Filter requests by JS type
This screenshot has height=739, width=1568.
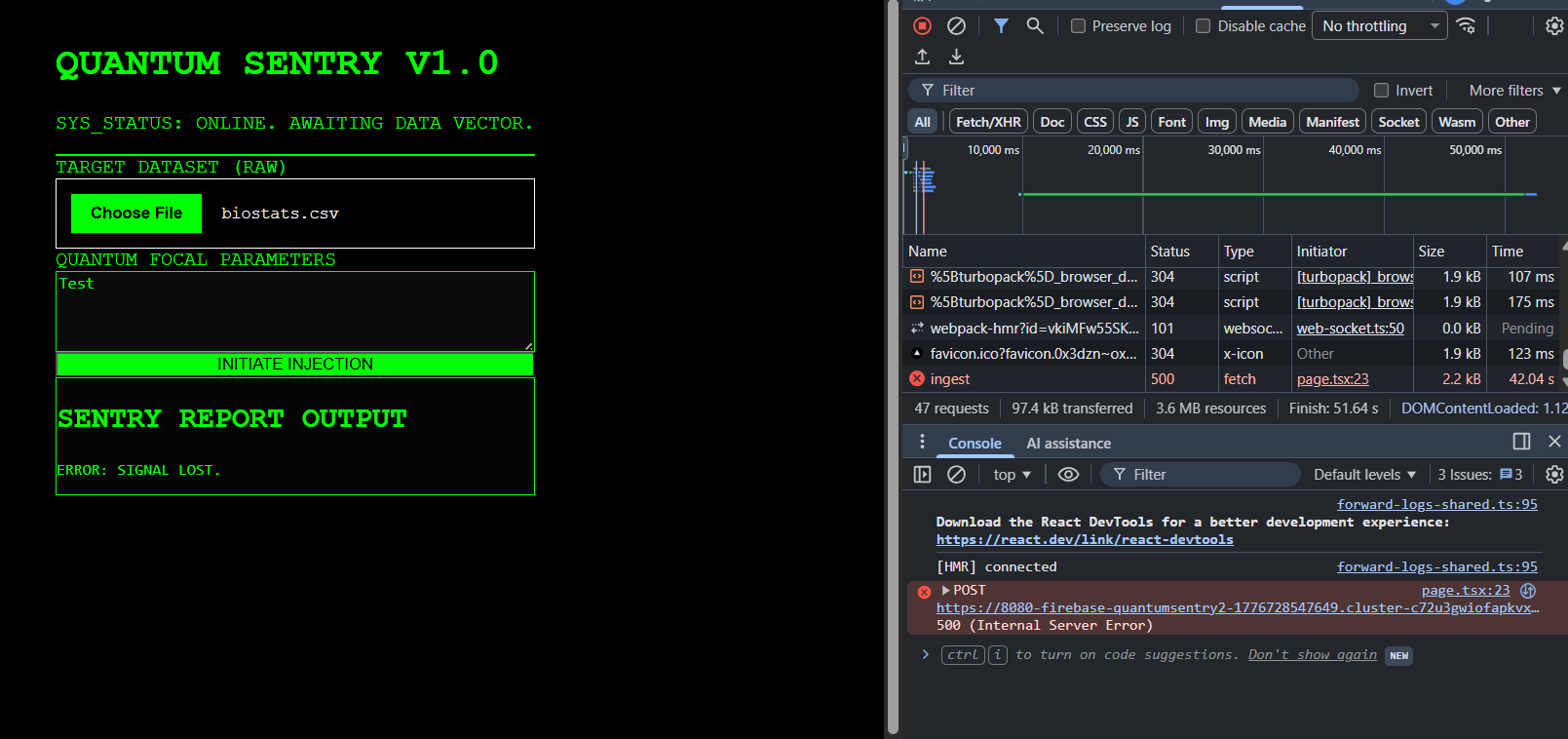(1131, 122)
